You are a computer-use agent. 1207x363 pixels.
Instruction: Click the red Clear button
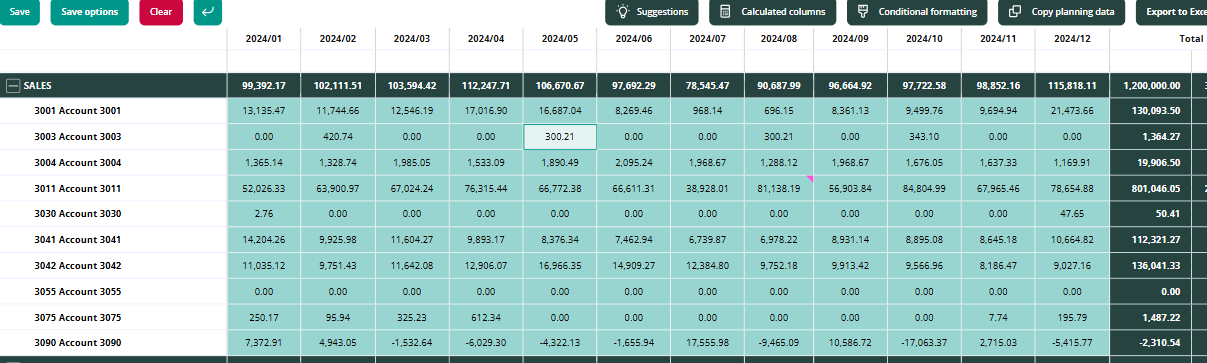tap(161, 12)
